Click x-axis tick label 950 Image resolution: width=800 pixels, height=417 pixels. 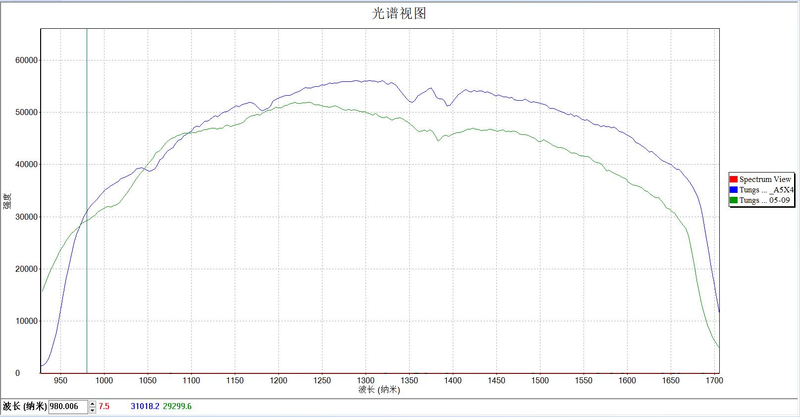point(60,380)
